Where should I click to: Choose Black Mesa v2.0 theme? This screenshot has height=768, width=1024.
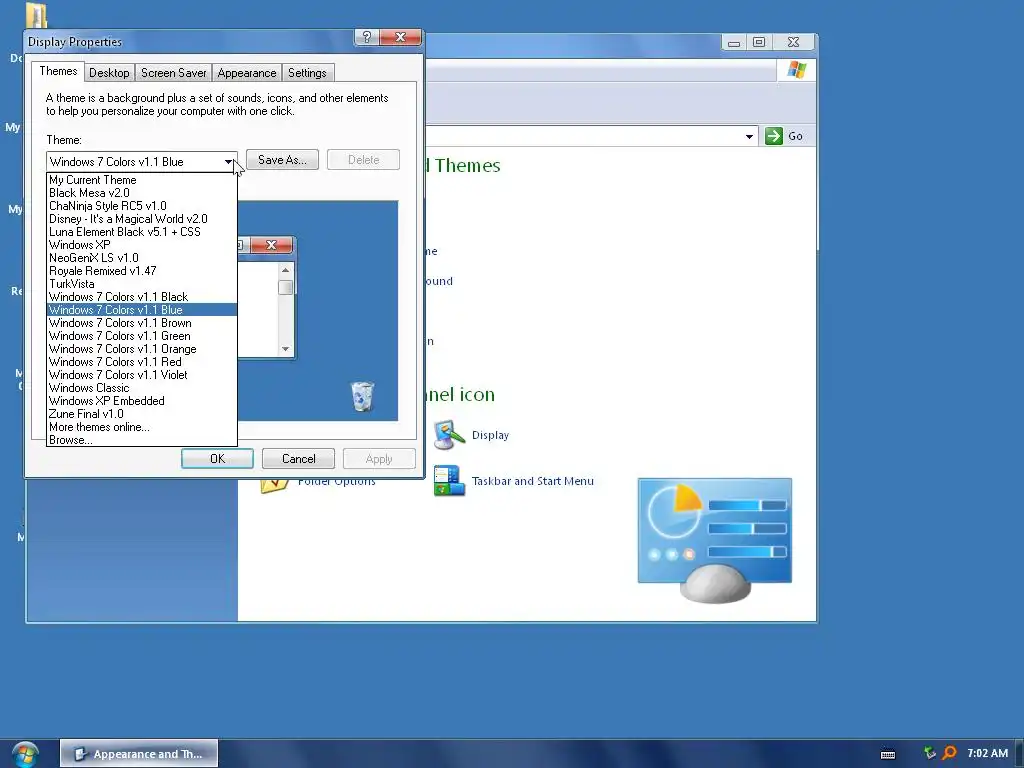[142, 193]
